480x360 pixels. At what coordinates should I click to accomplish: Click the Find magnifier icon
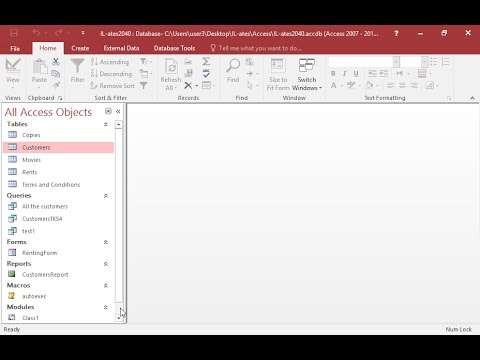(x=233, y=66)
